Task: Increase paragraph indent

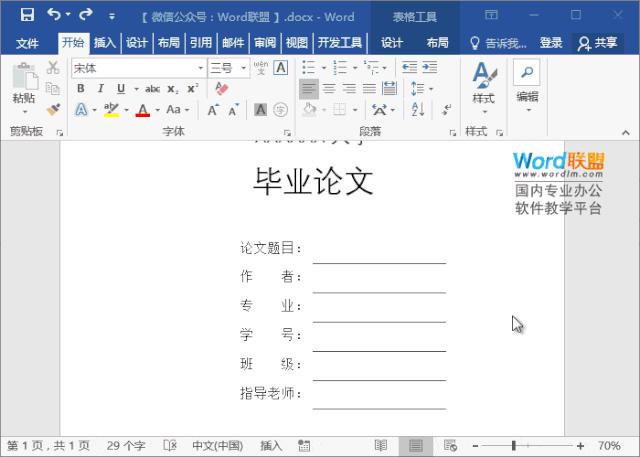Action: (x=430, y=68)
